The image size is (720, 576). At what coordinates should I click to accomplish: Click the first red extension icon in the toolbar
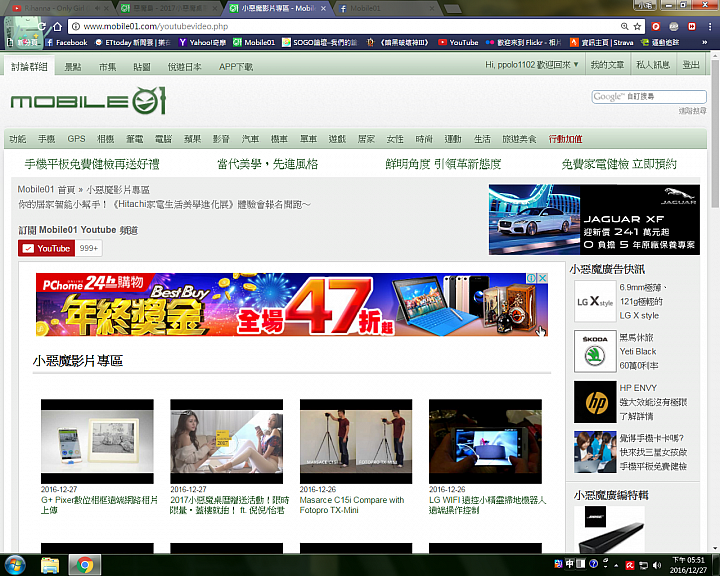(x=656, y=27)
